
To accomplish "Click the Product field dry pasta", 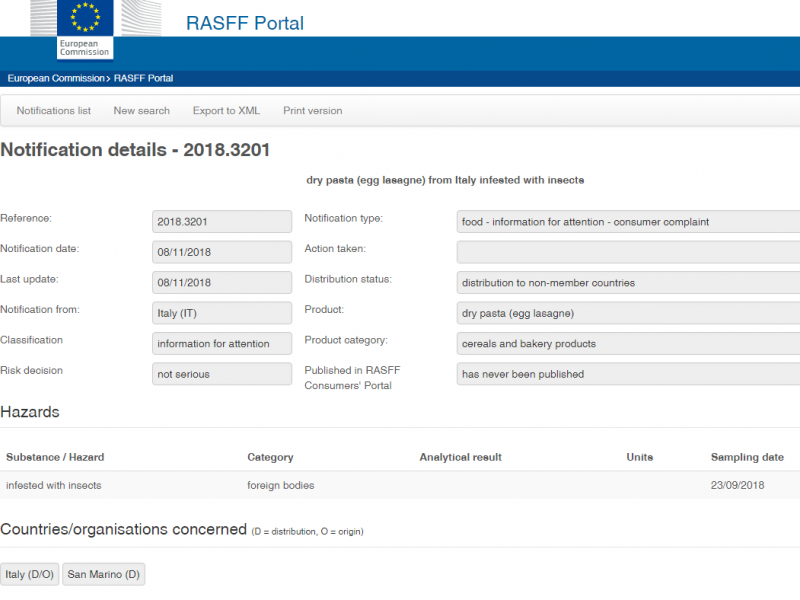I will pos(628,313).
